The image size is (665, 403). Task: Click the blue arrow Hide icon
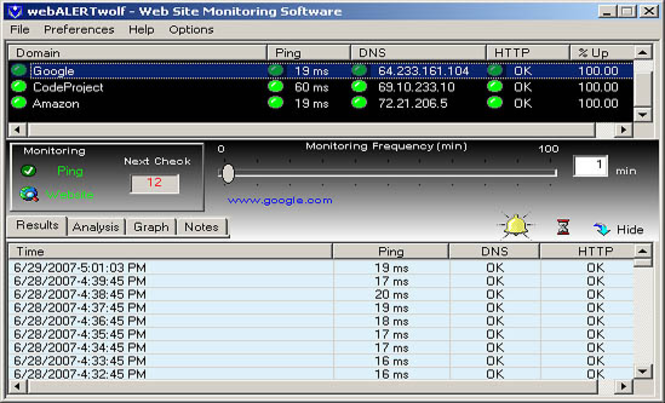click(x=602, y=229)
